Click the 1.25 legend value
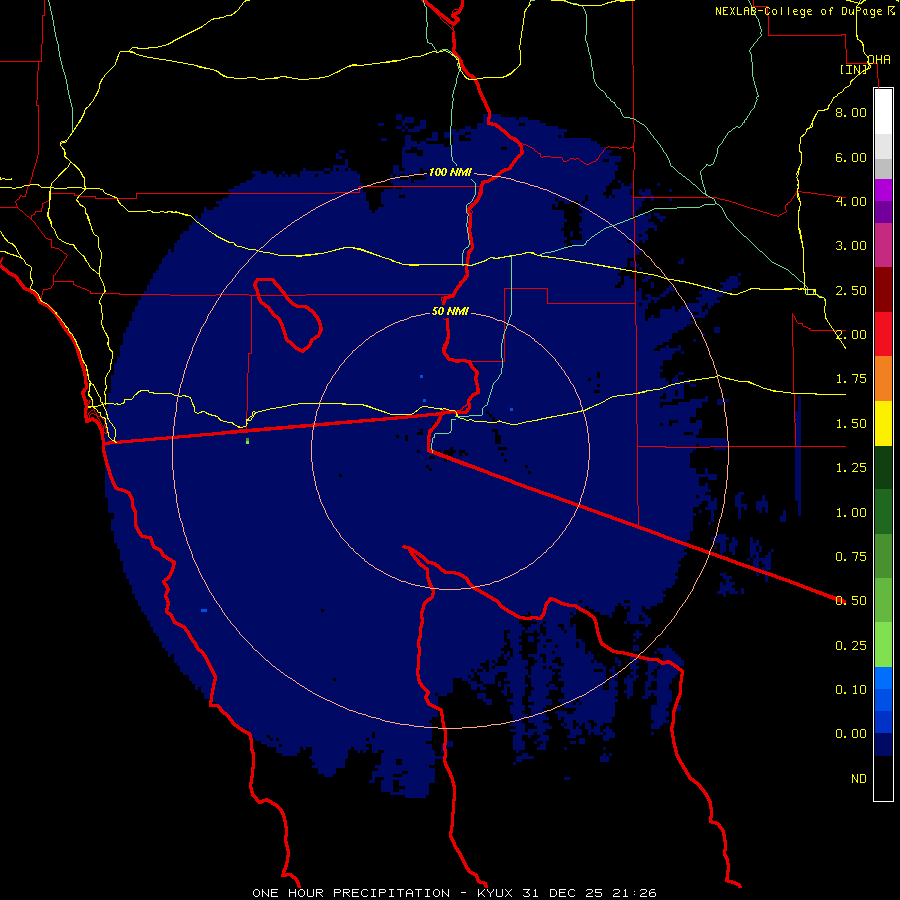 pyautogui.click(x=851, y=468)
